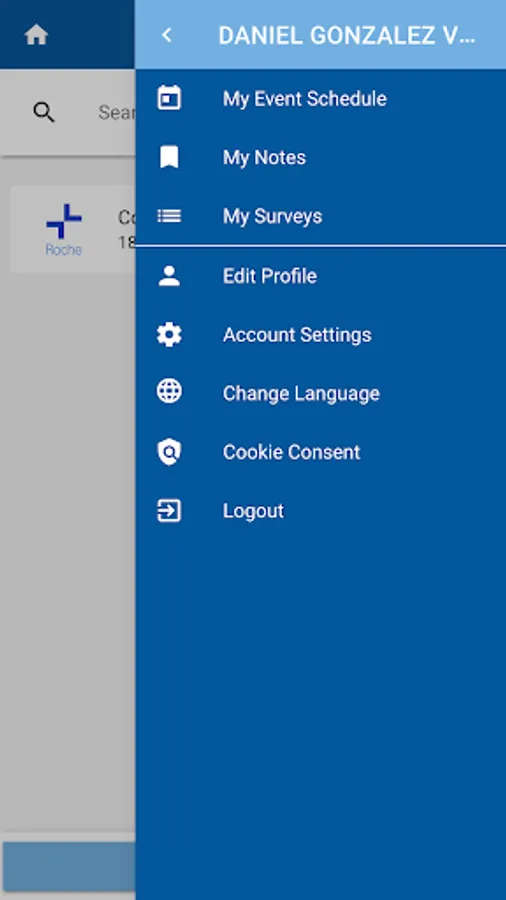Open My Notes

coord(321,157)
